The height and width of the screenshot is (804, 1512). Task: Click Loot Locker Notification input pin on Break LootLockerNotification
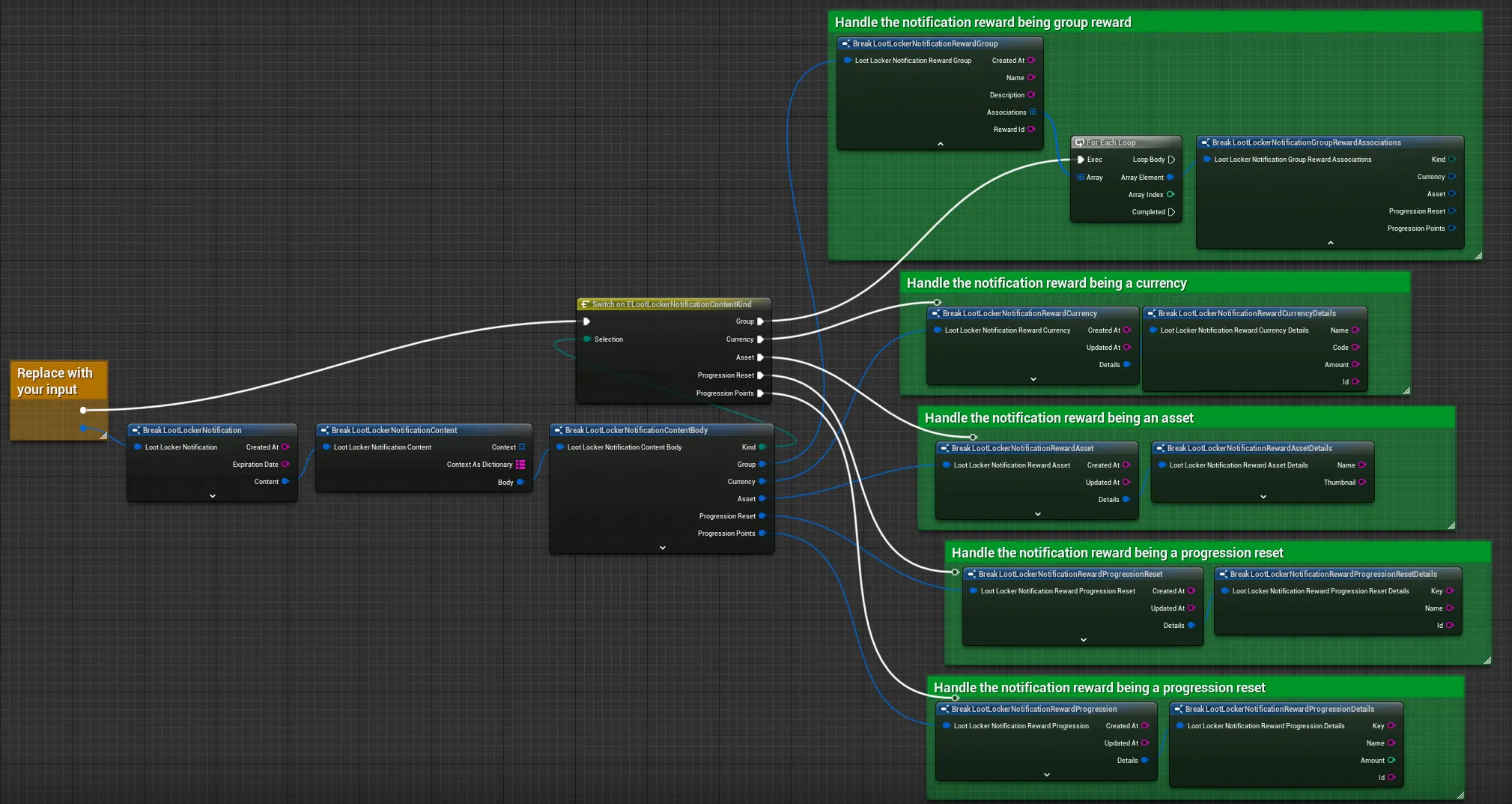[138, 447]
